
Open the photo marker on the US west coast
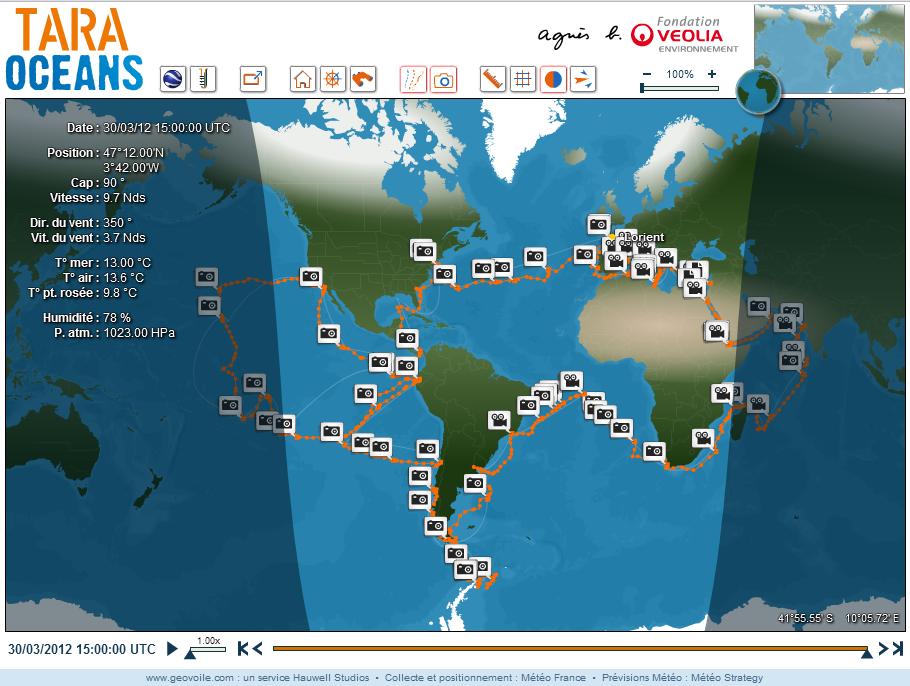(311, 276)
